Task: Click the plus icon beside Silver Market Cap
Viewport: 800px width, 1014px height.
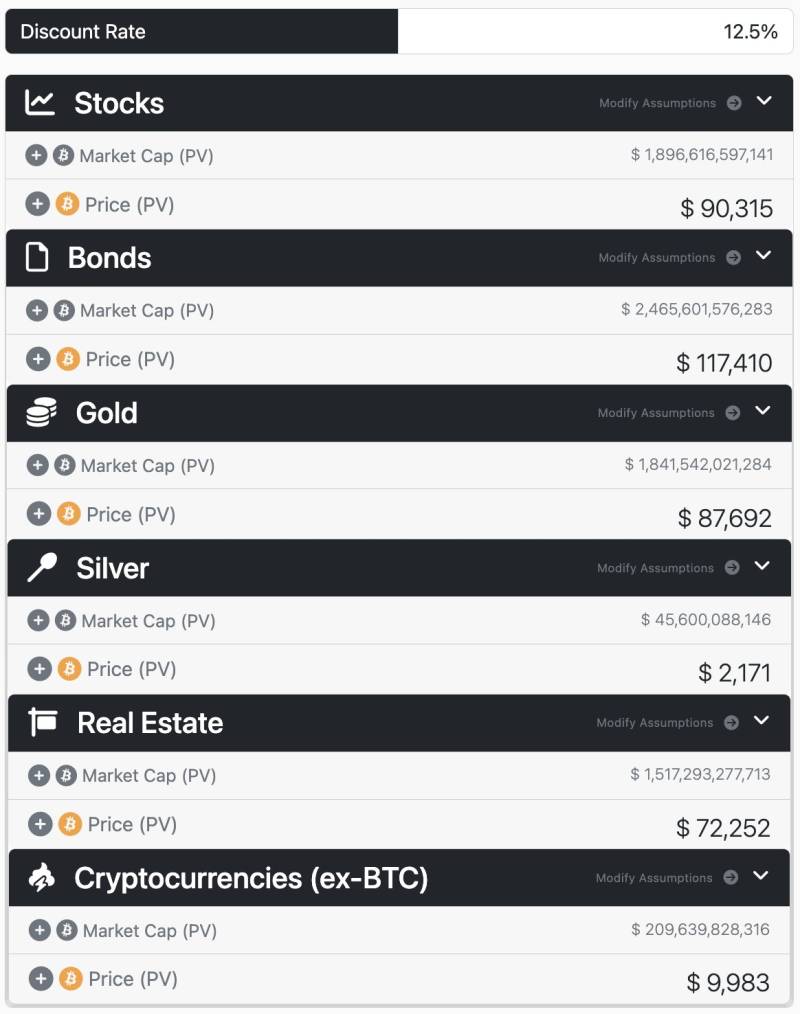Action: point(38,621)
